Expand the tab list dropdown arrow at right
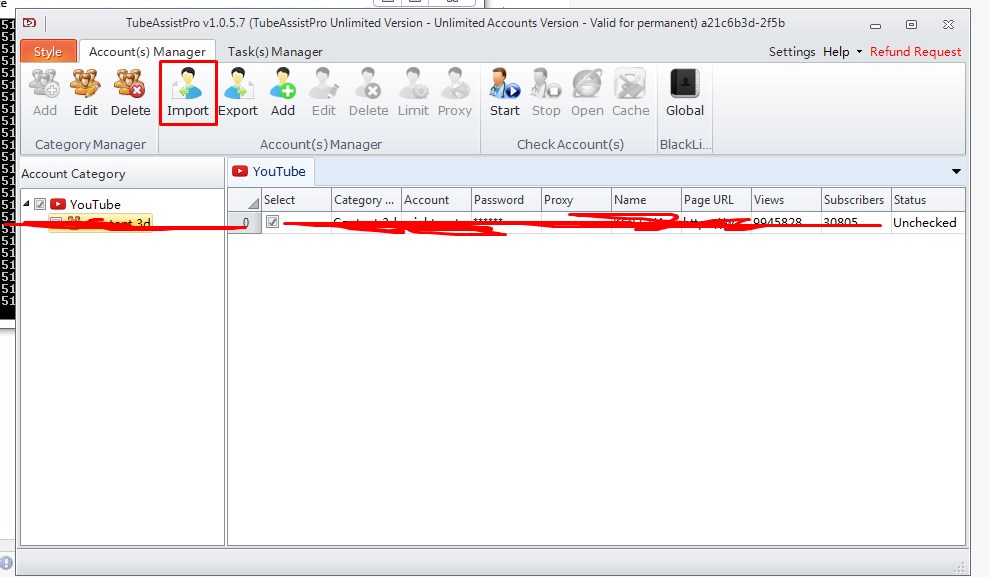The width and height of the screenshot is (989, 577). point(956,172)
